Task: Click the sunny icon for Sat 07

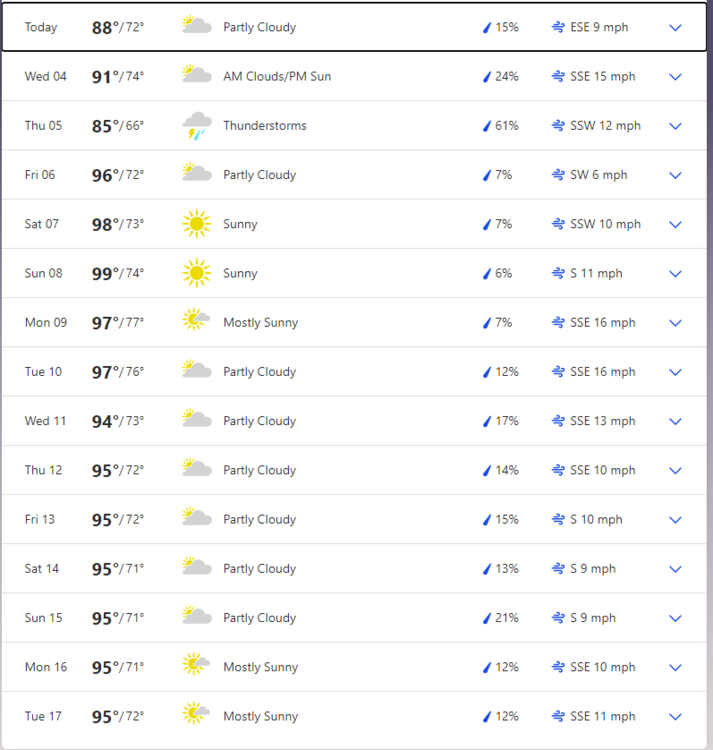Action: 196,224
